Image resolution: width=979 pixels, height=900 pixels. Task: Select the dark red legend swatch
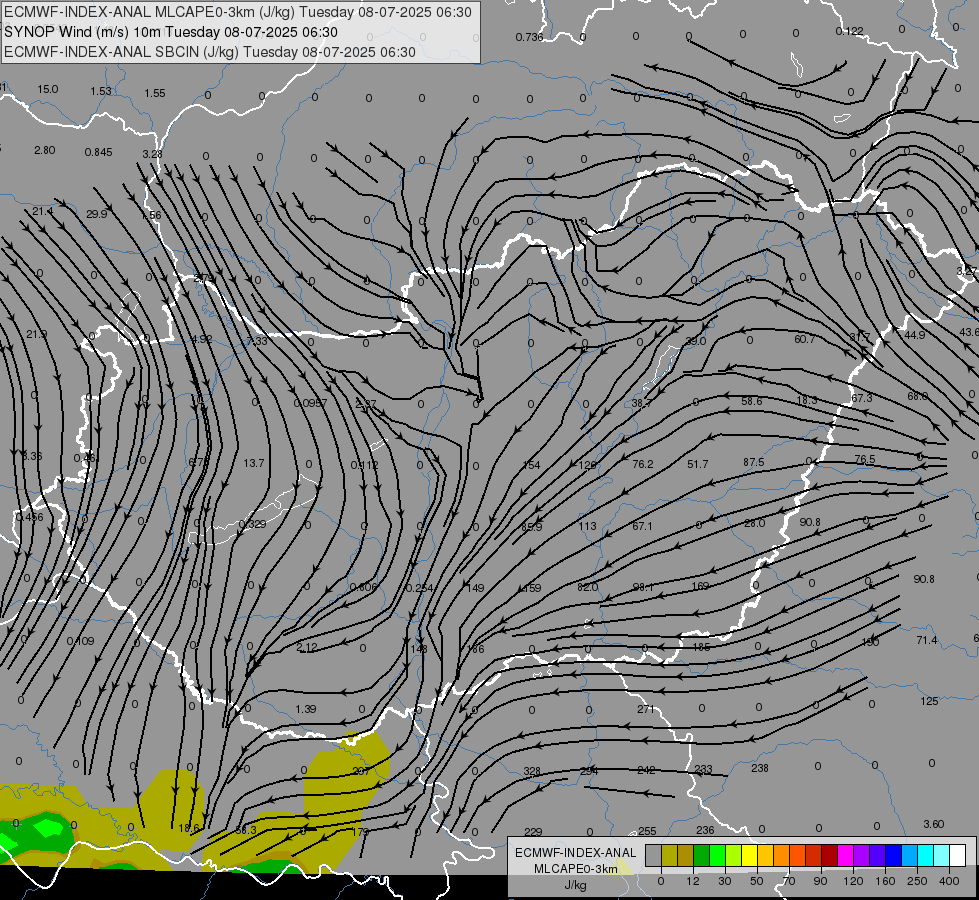click(829, 855)
